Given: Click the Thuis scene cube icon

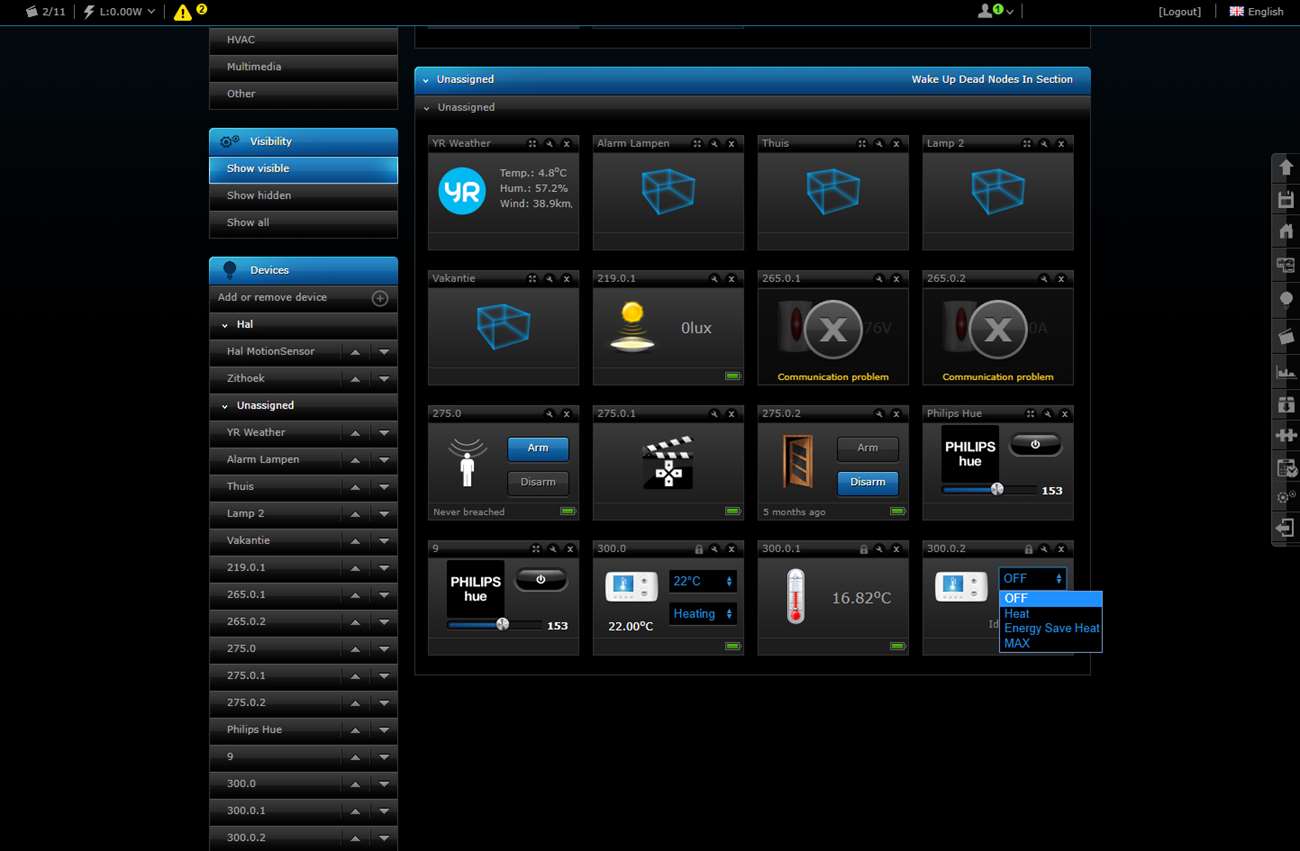Looking at the screenshot, I should coord(832,191).
